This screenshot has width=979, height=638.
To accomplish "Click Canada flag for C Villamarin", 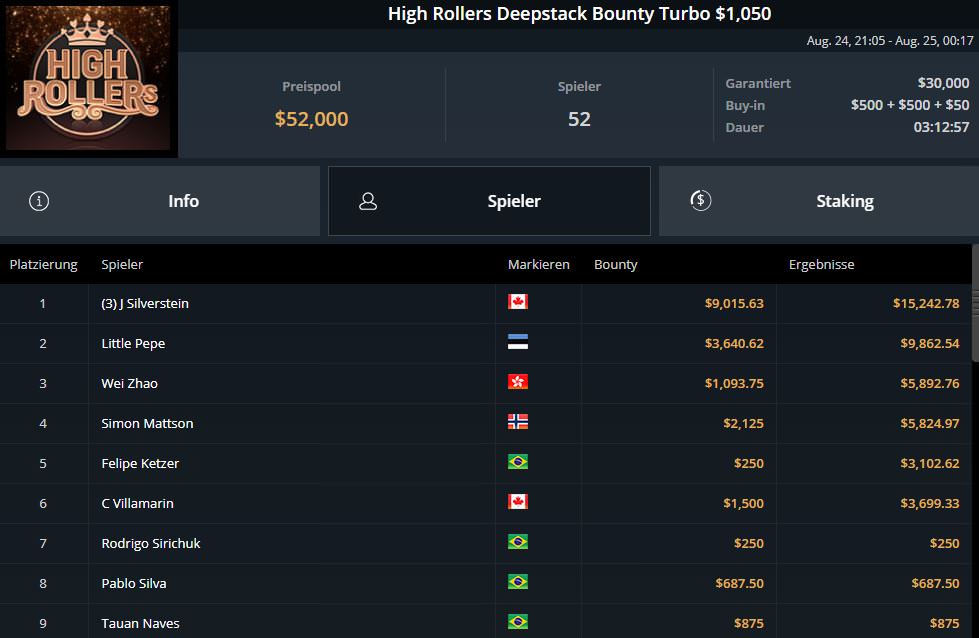I will point(517,502).
